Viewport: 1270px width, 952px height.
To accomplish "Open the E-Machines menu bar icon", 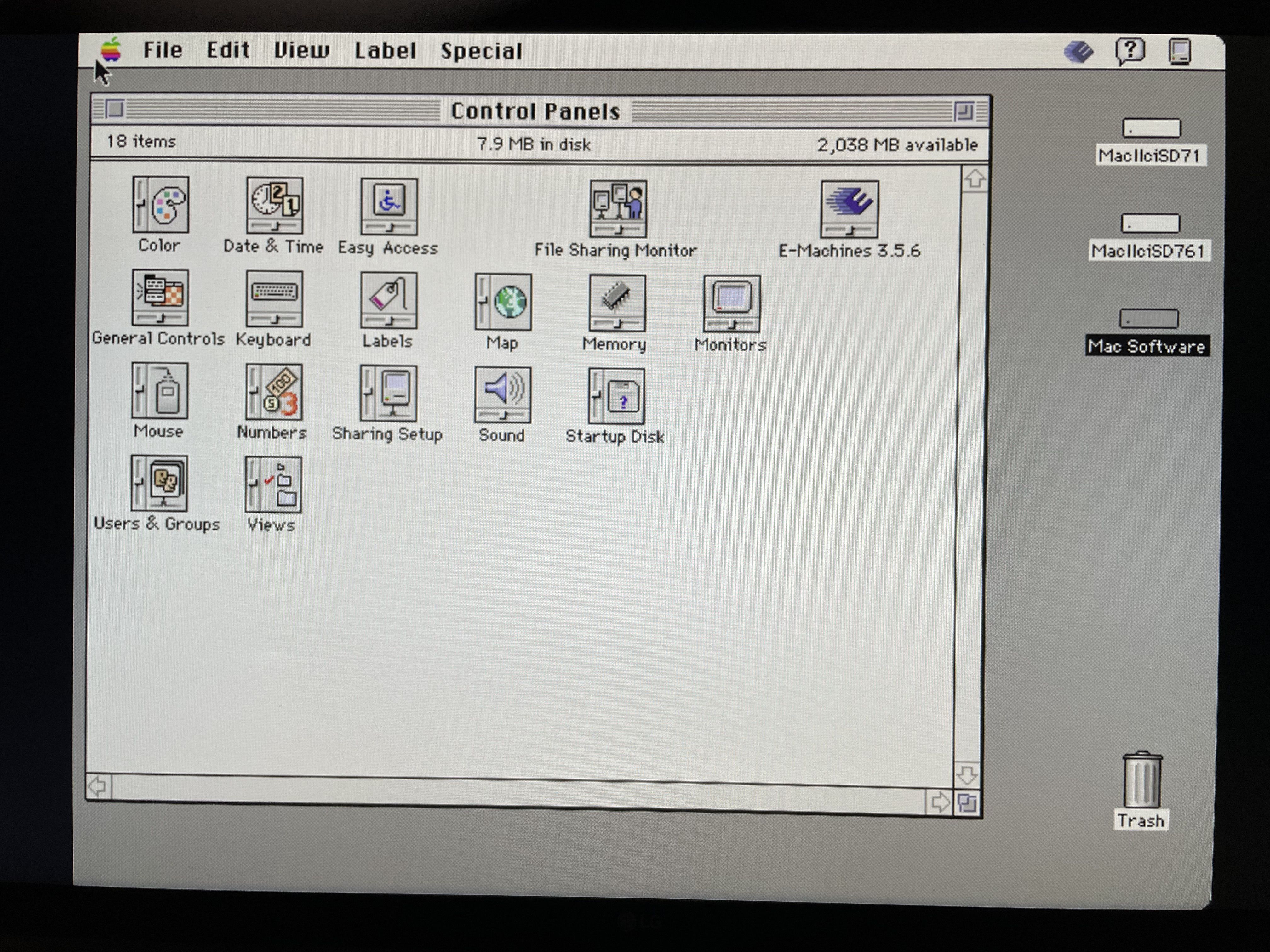I will pyautogui.click(x=1078, y=51).
